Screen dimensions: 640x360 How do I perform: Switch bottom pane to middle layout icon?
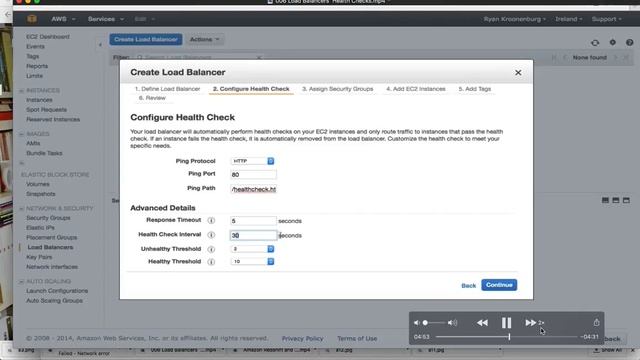pos(616,200)
